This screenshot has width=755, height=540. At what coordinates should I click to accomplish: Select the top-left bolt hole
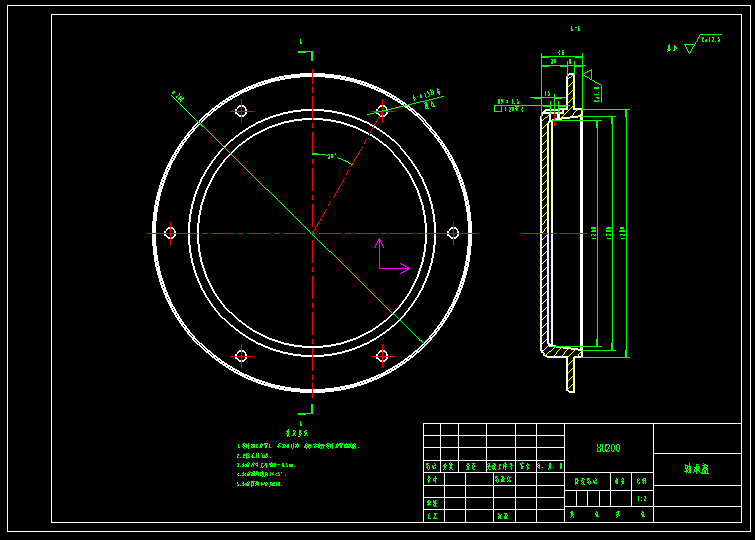point(241,111)
